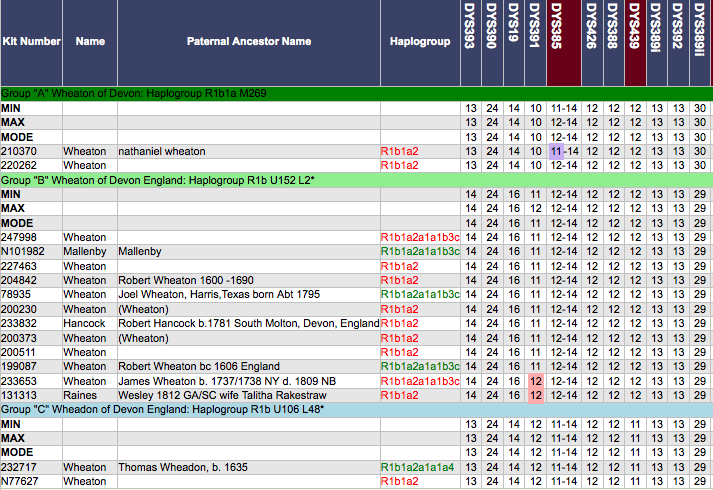713x490 pixels.
Task: Click the pink highlighted 12 in James Wheaton's row
Action: coord(535,381)
